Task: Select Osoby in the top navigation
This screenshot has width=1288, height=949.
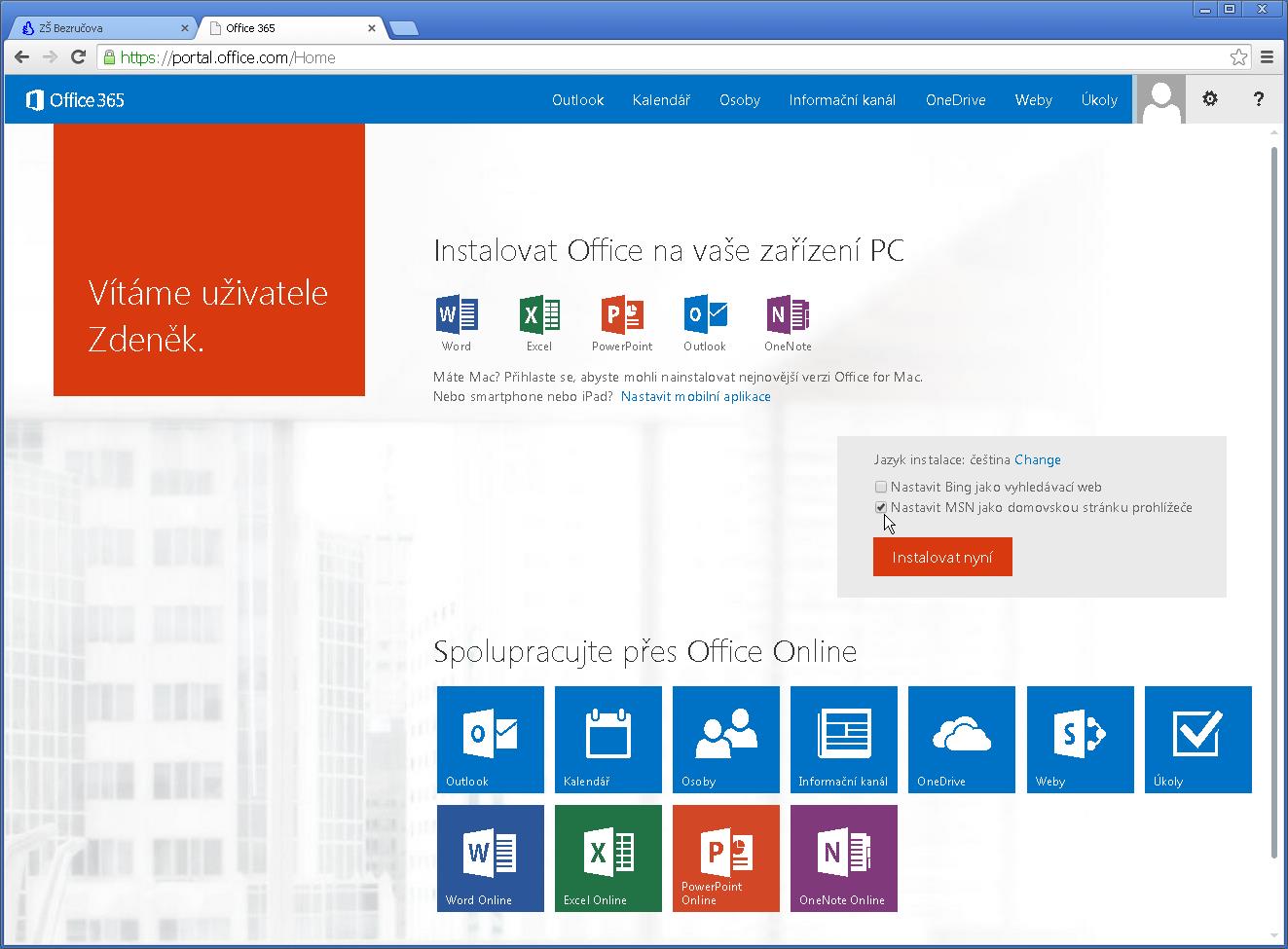Action: [740, 100]
